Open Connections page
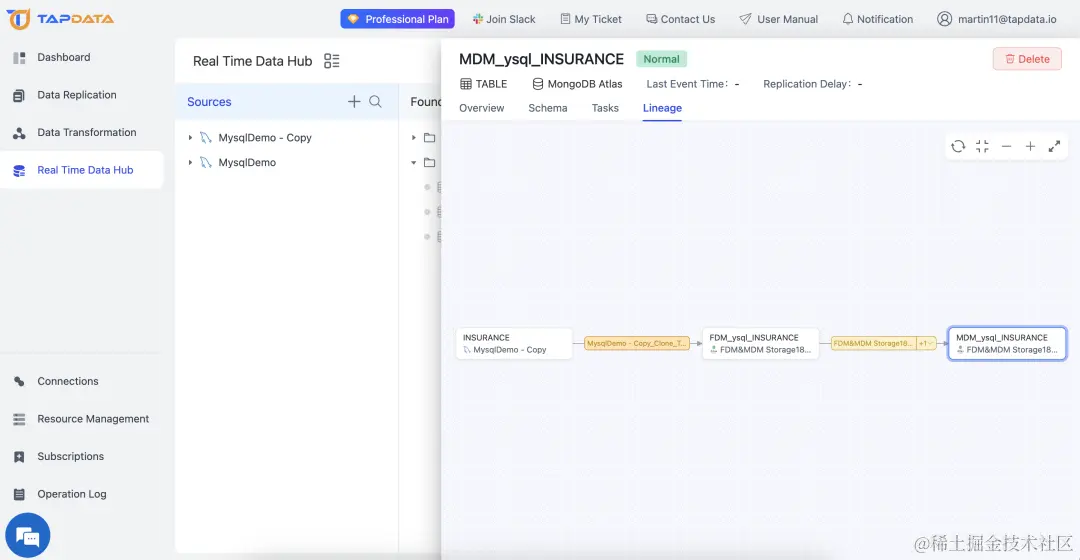This screenshot has width=1080, height=560. point(68,381)
